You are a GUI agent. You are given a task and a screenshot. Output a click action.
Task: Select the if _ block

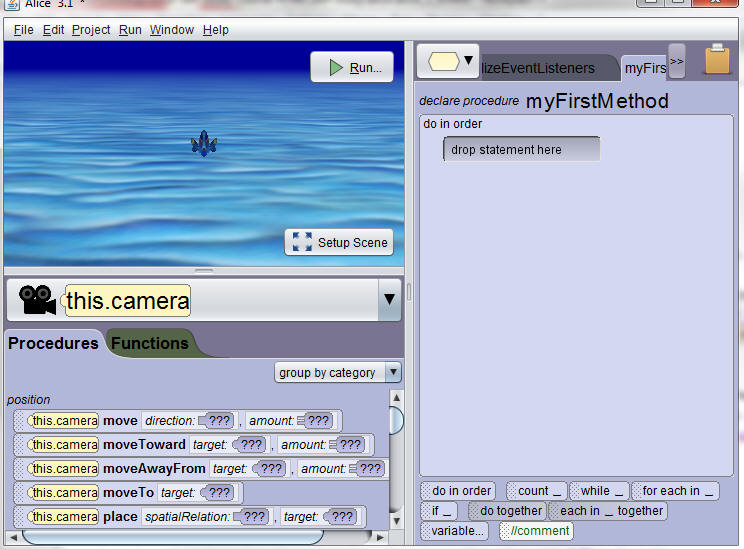tap(439, 511)
